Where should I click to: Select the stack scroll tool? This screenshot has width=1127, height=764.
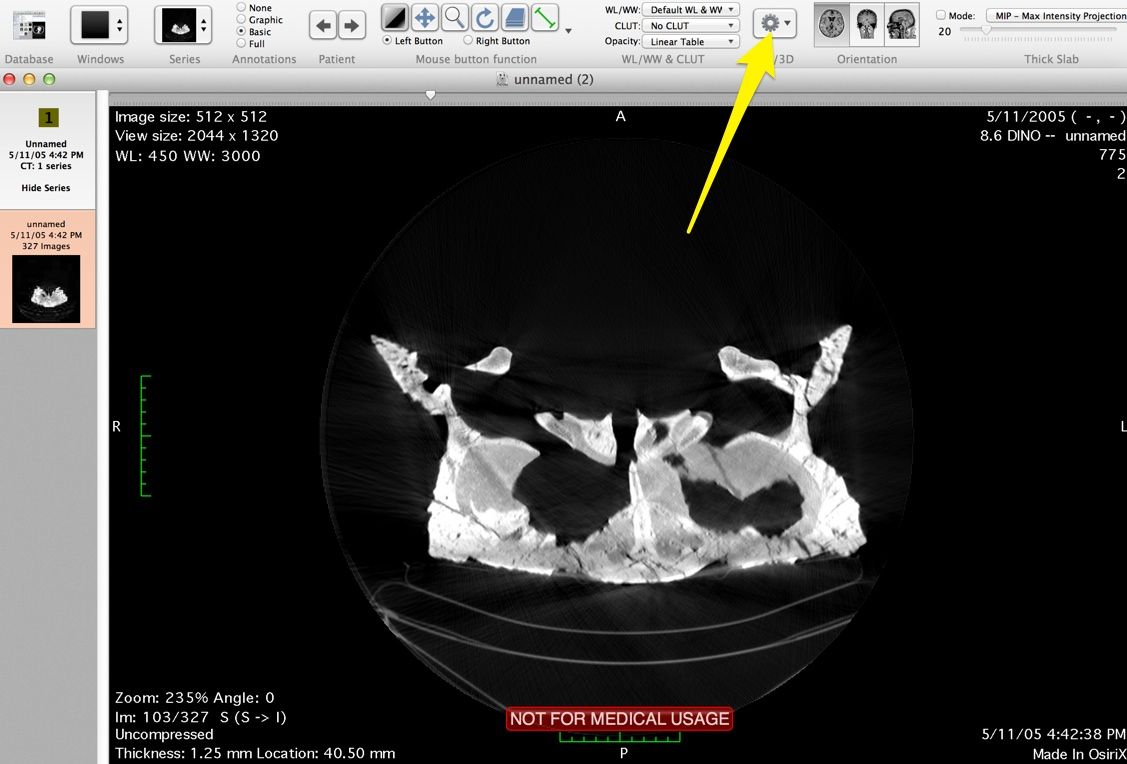(513, 17)
